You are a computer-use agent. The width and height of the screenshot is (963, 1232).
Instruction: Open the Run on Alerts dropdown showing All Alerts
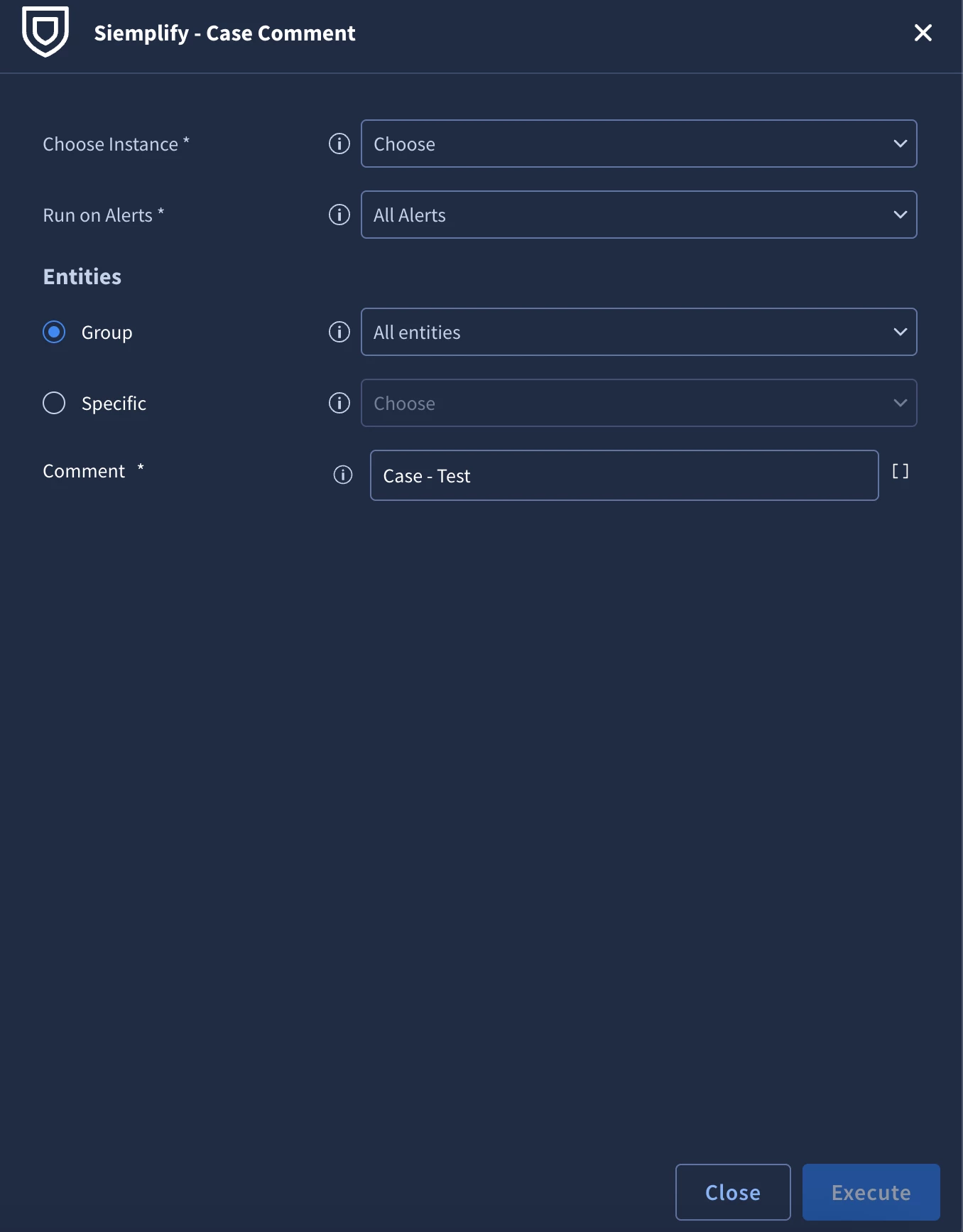639,215
